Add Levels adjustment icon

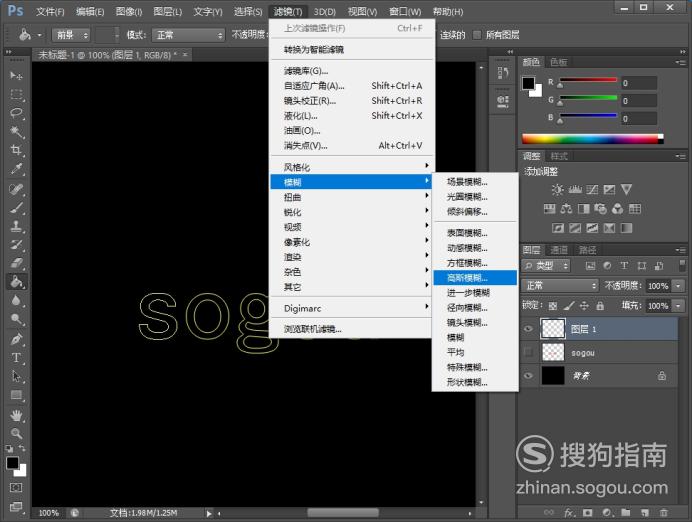pyautogui.click(x=575, y=190)
